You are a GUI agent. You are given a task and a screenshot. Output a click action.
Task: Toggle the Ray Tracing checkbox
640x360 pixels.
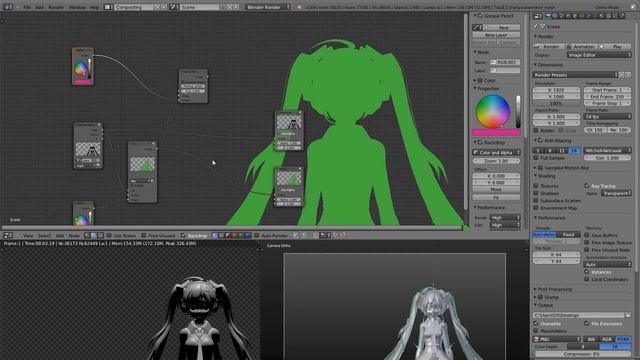point(587,186)
